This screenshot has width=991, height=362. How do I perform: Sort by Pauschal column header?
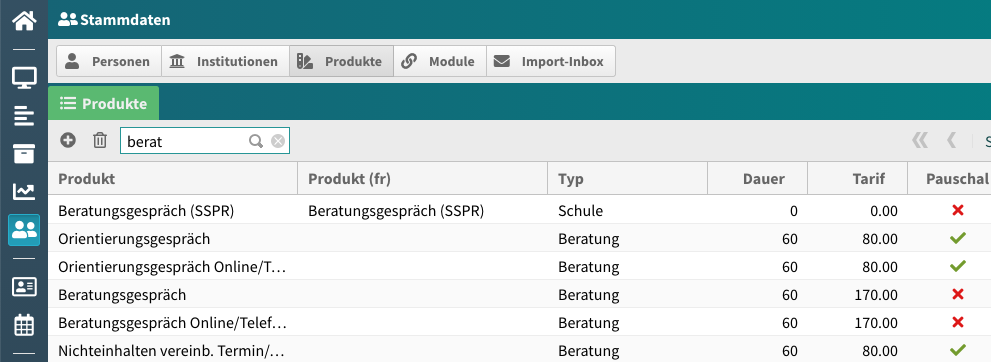click(949, 179)
